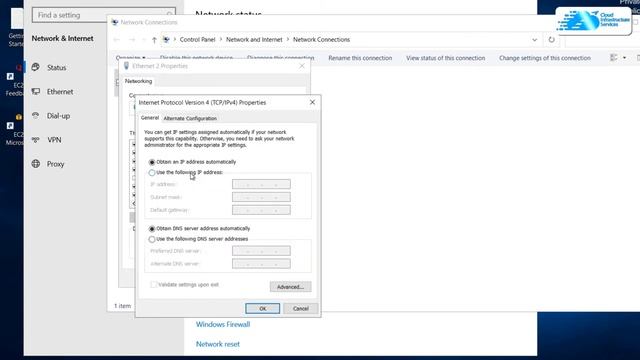Click the VPN icon in sidebar
The width and height of the screenshot is (640, 360).
[36, 140]
